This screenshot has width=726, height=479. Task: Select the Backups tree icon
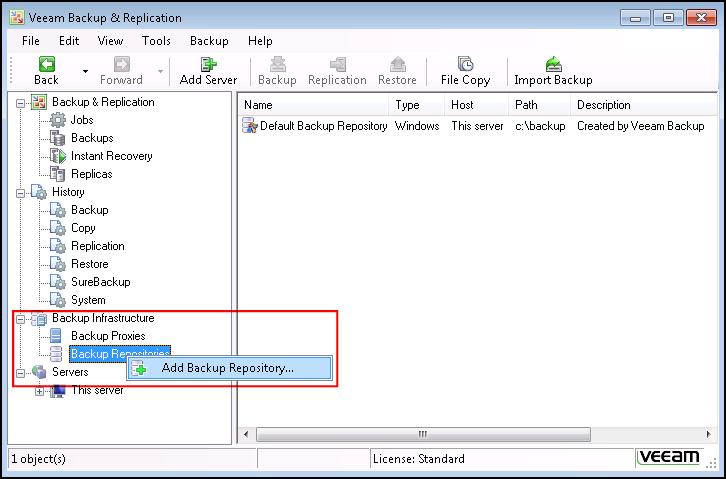pos(58,138)
